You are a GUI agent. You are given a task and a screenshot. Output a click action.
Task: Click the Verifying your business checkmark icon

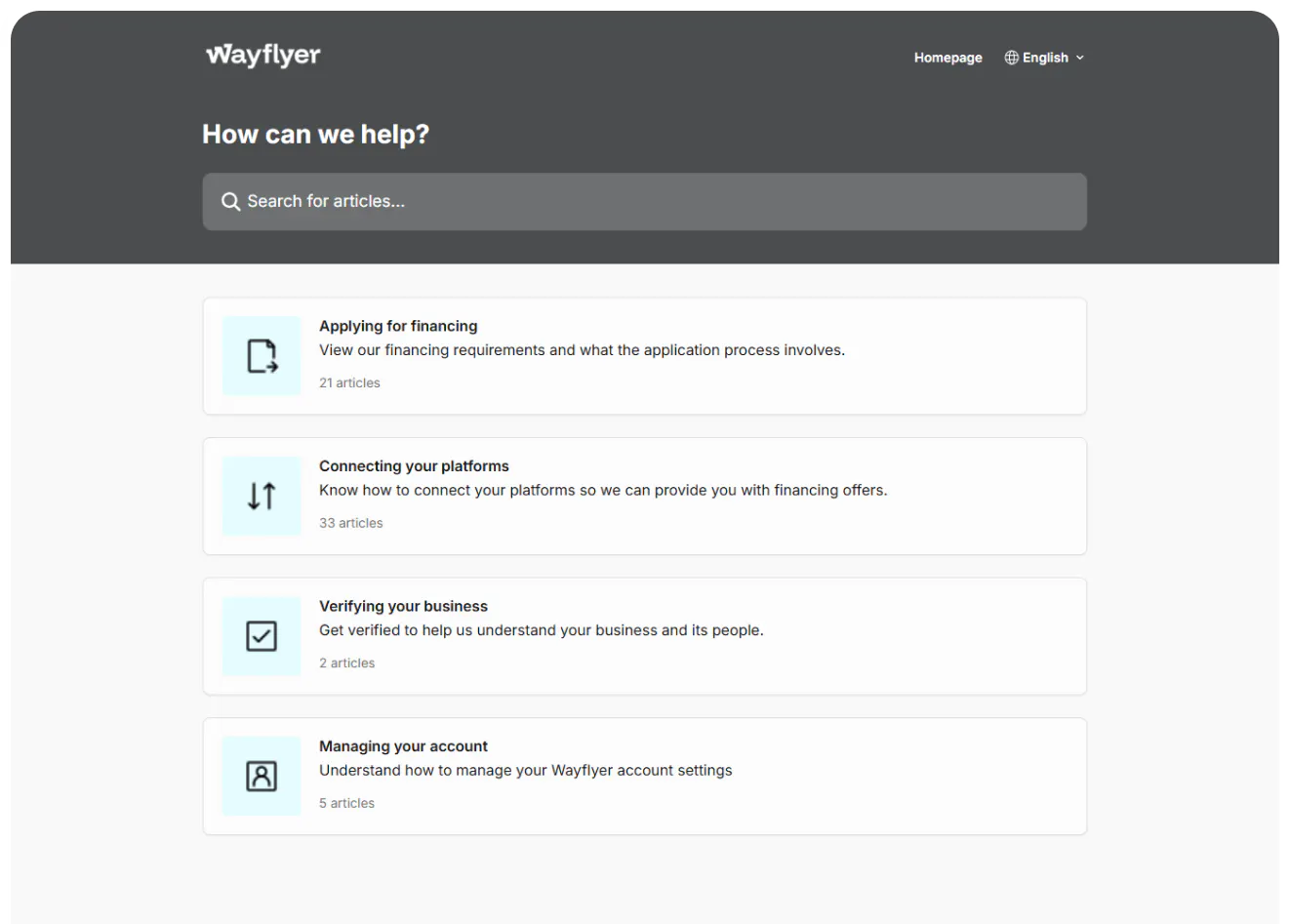(x=262, y=636)
